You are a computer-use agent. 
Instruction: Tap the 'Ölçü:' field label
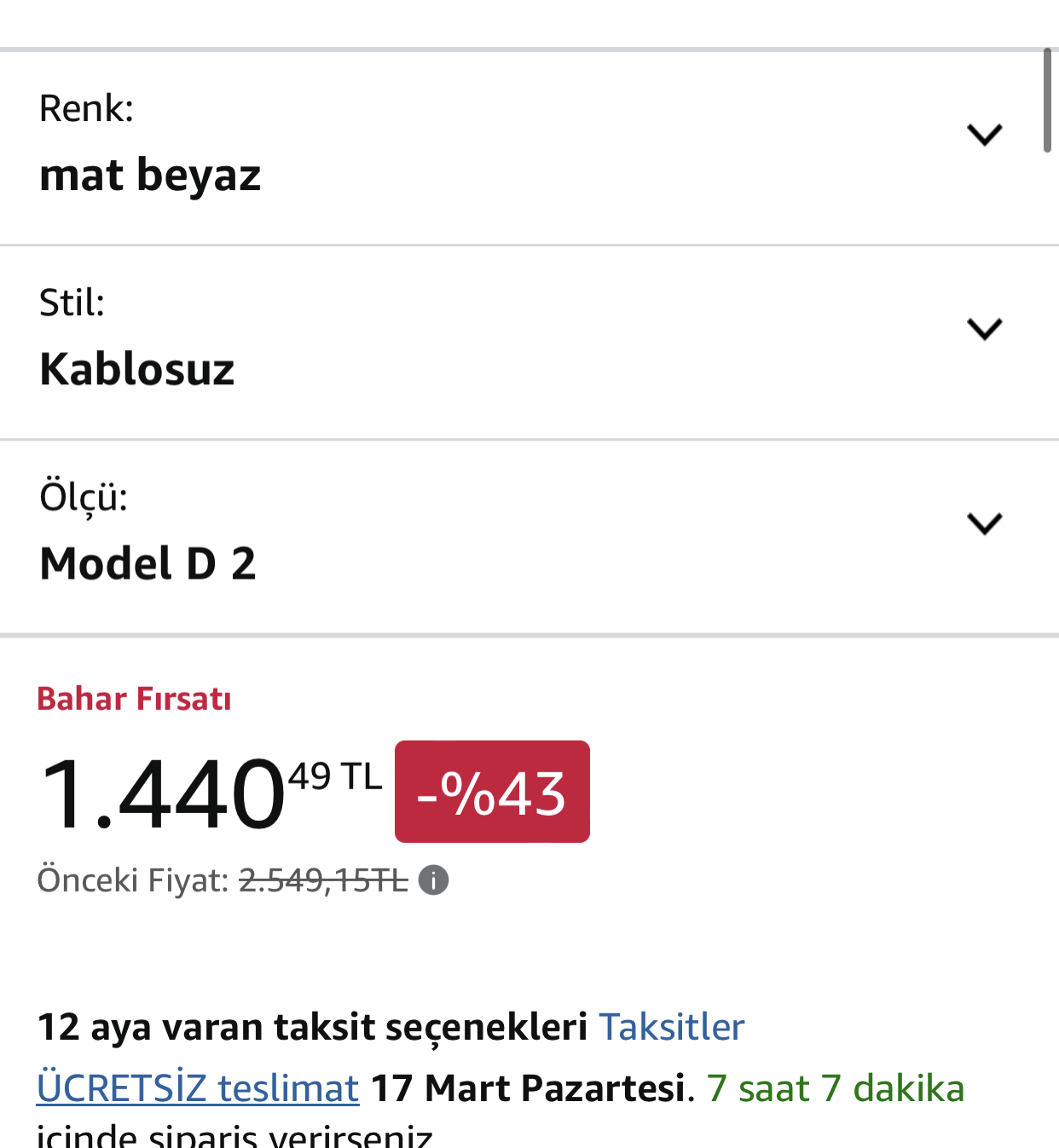[x=84, y=497]
